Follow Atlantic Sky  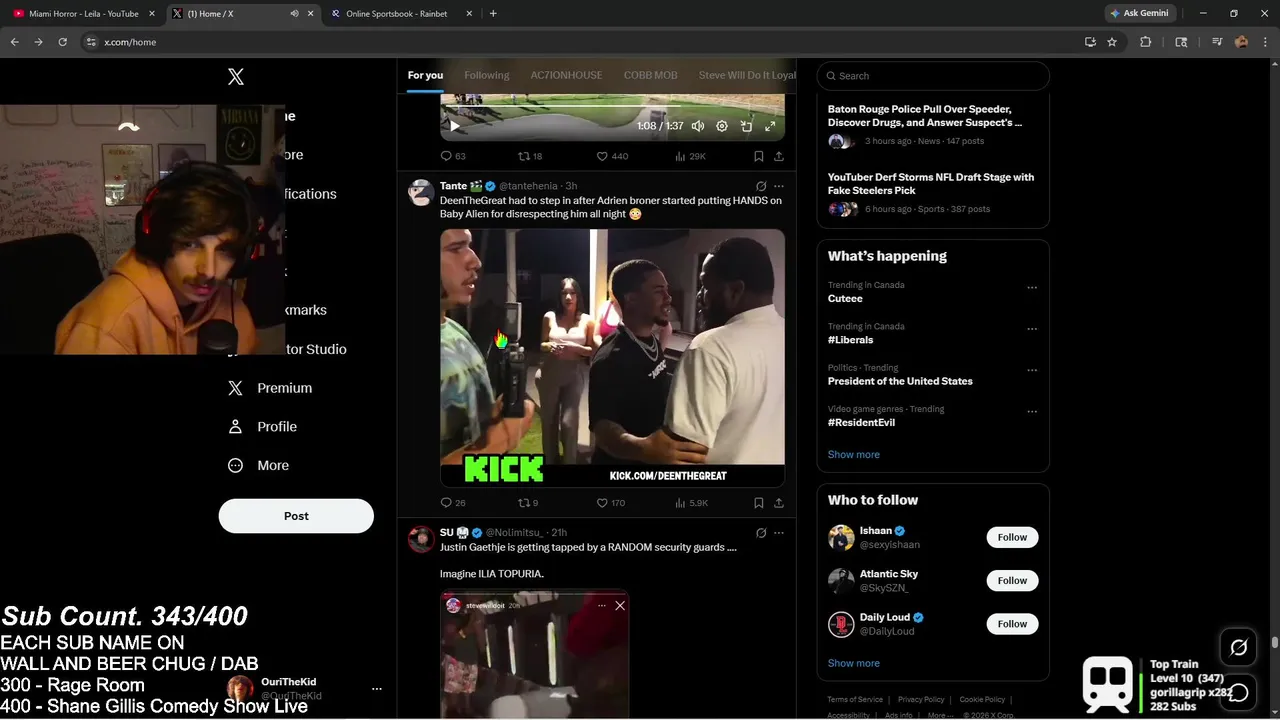click(1012, 581)
